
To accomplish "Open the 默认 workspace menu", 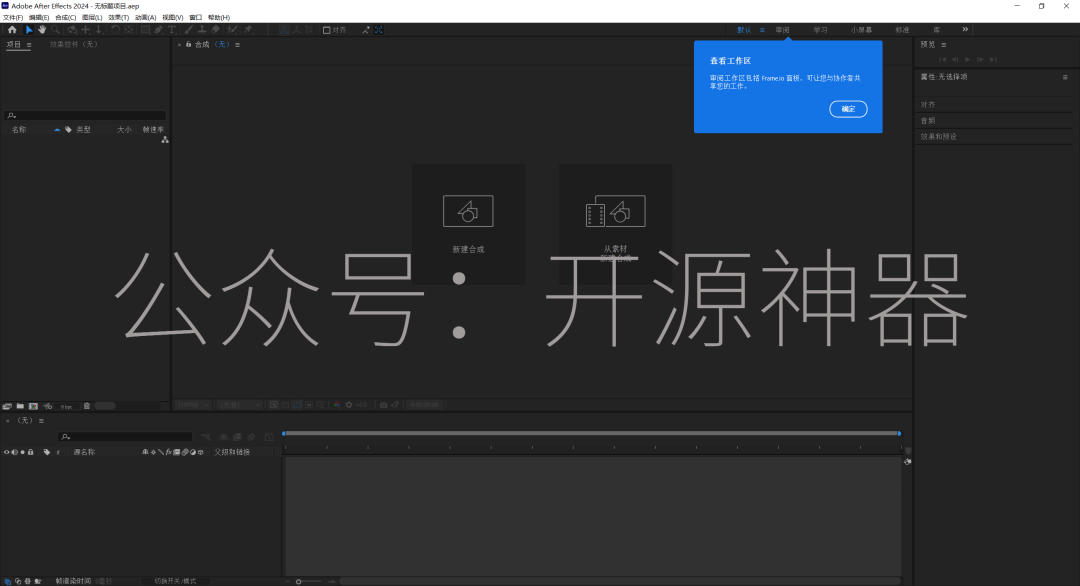I will [762, 30].
